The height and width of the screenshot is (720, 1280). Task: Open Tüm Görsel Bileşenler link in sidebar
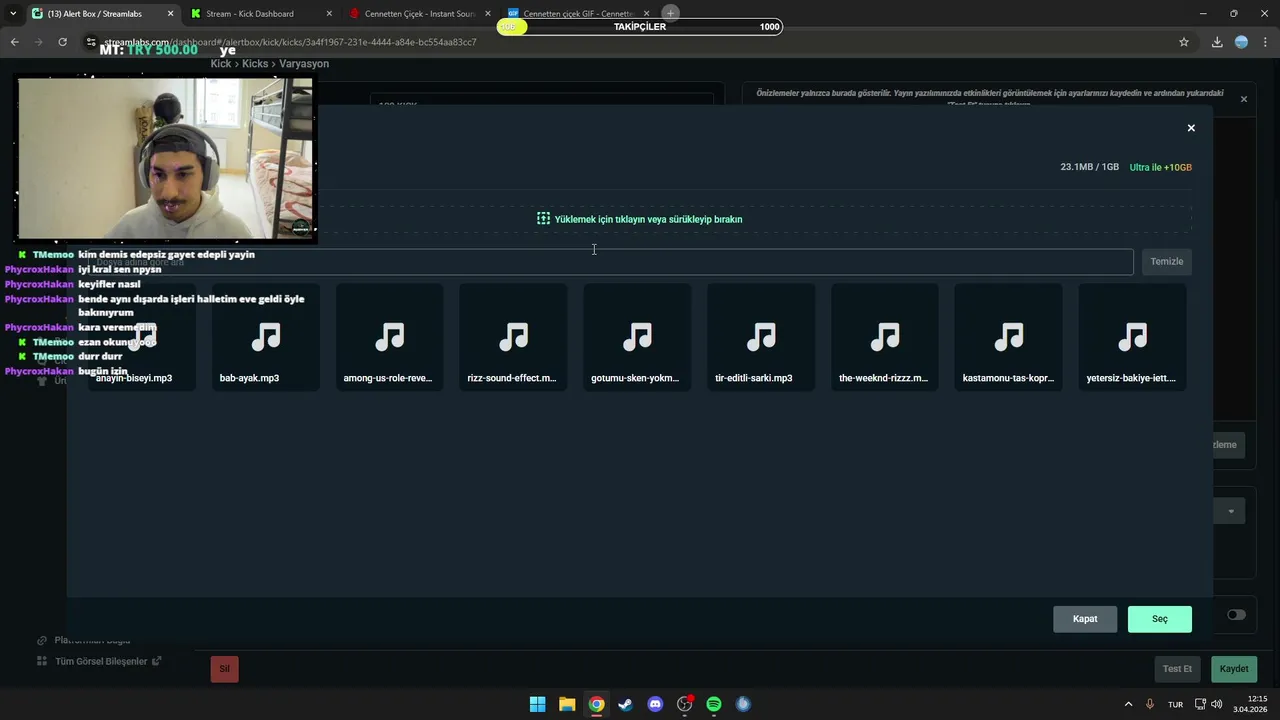tap(108, 661)
